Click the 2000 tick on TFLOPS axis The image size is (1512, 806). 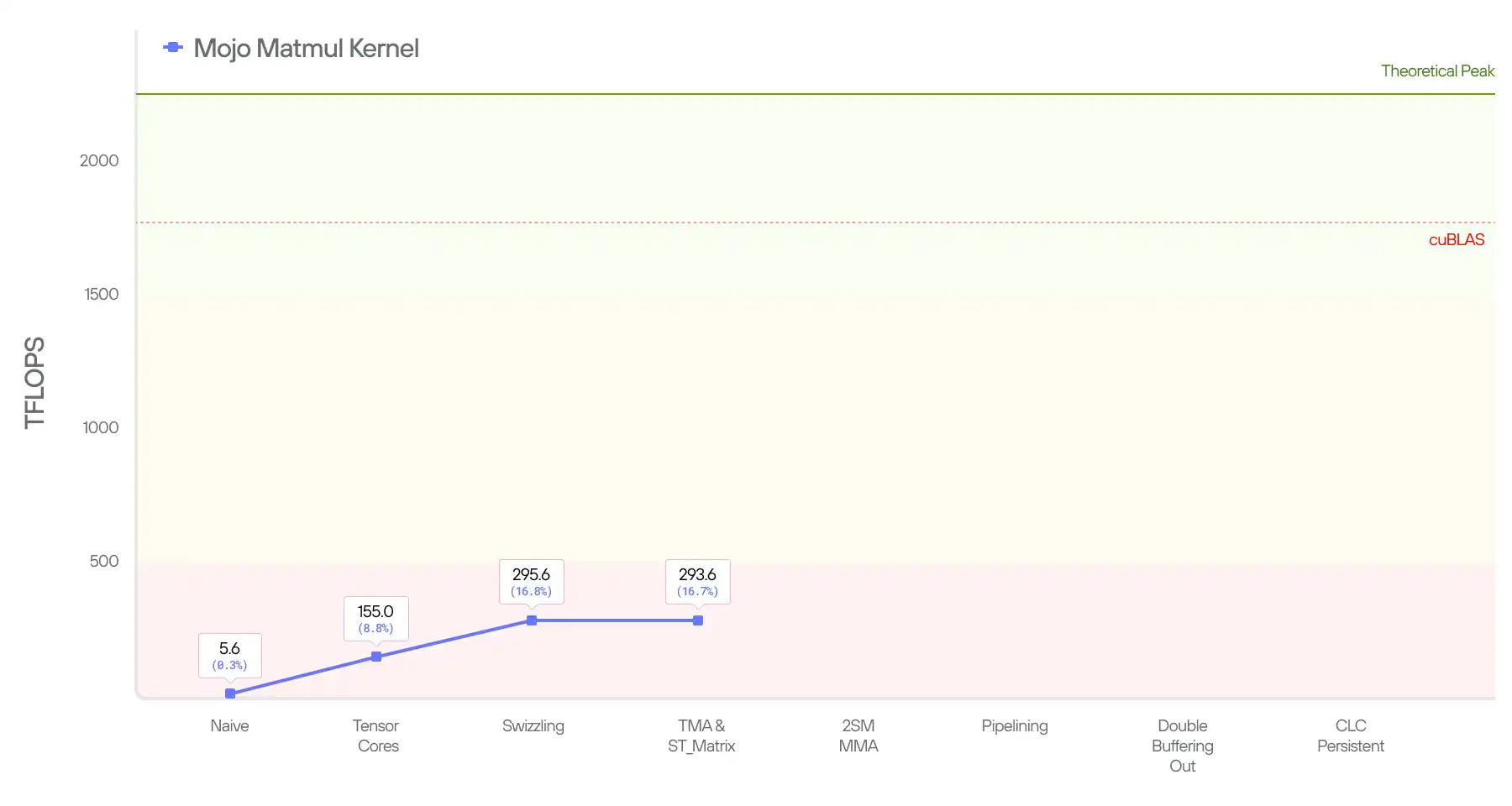click(x=99, y=160)
